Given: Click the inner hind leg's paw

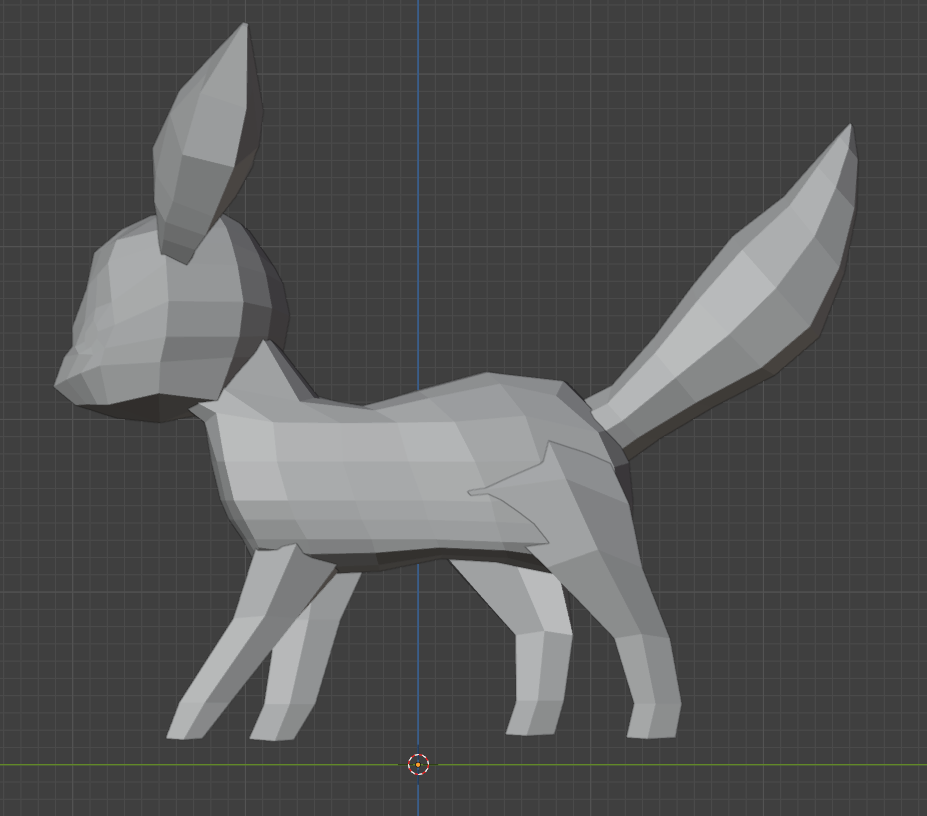Looking at the screenshot, I should point(528,718).
